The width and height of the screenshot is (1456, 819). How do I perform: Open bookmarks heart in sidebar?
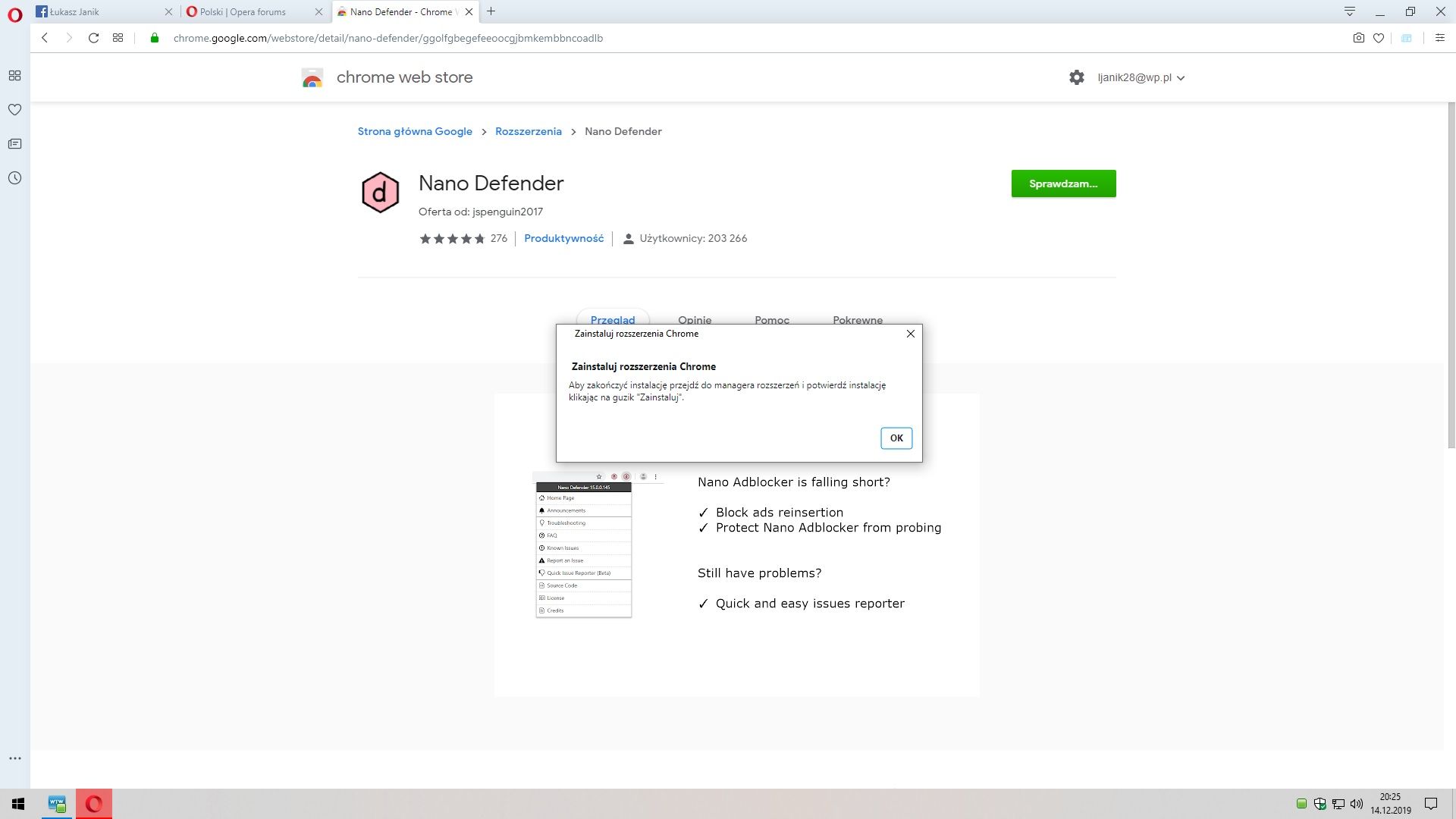point(14,110)
